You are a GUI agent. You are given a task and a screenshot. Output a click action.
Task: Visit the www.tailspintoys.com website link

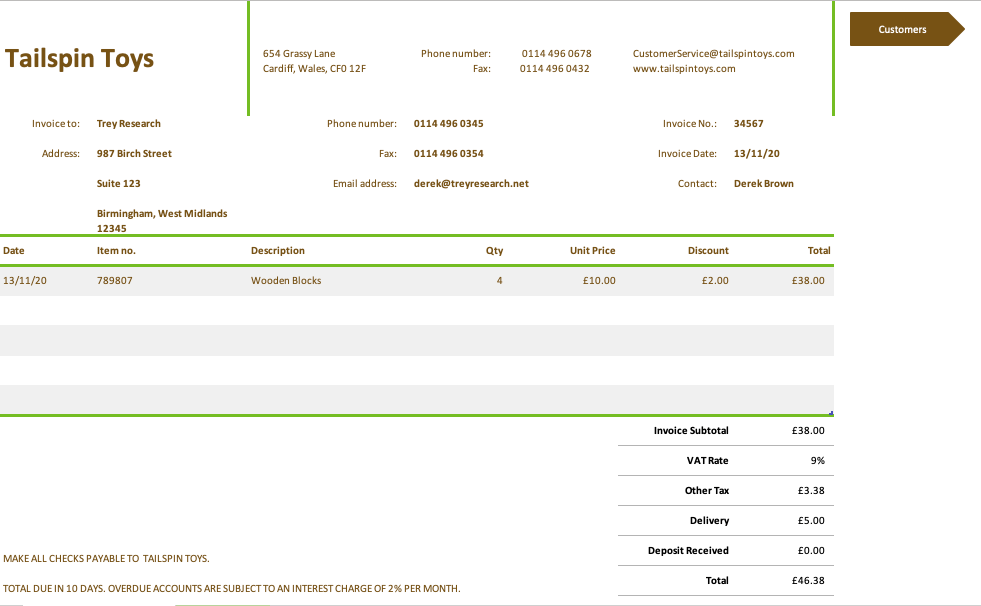(x=684, y=69)
